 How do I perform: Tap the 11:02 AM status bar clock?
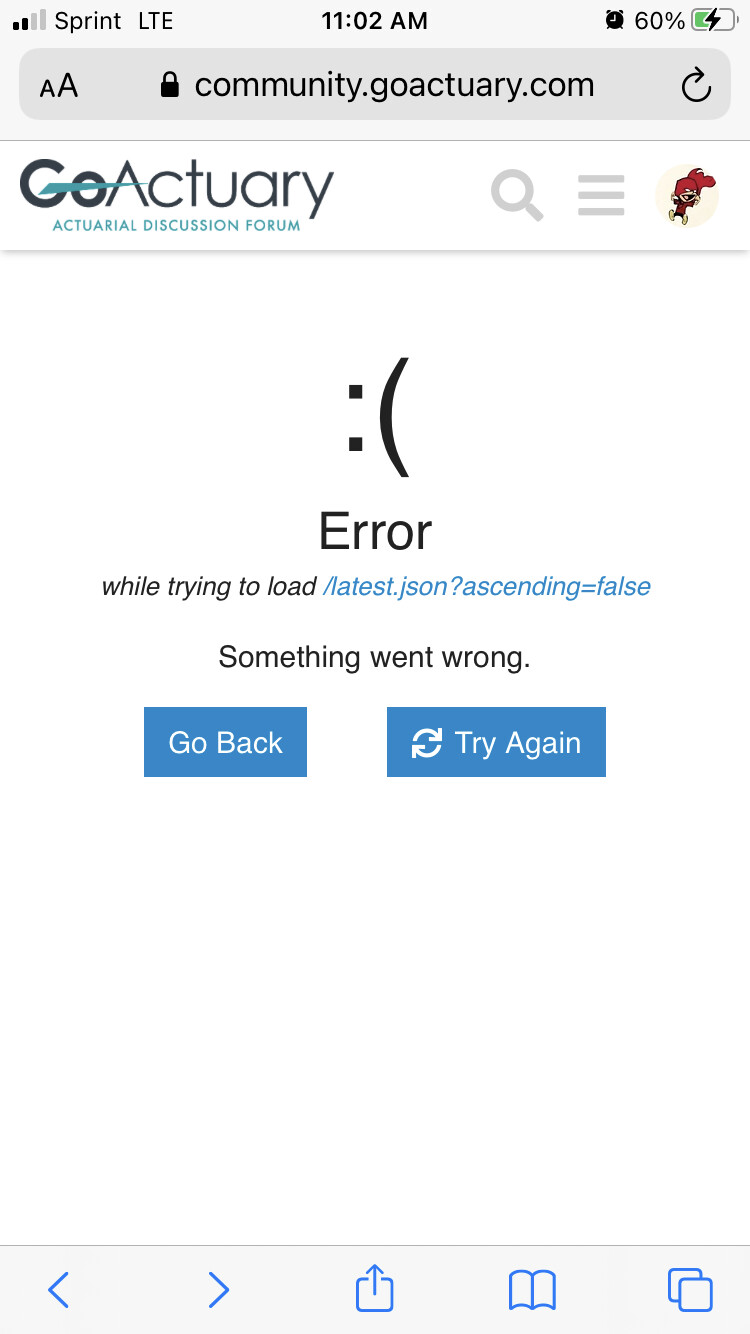pyautogui.click(x=375, y=21)
